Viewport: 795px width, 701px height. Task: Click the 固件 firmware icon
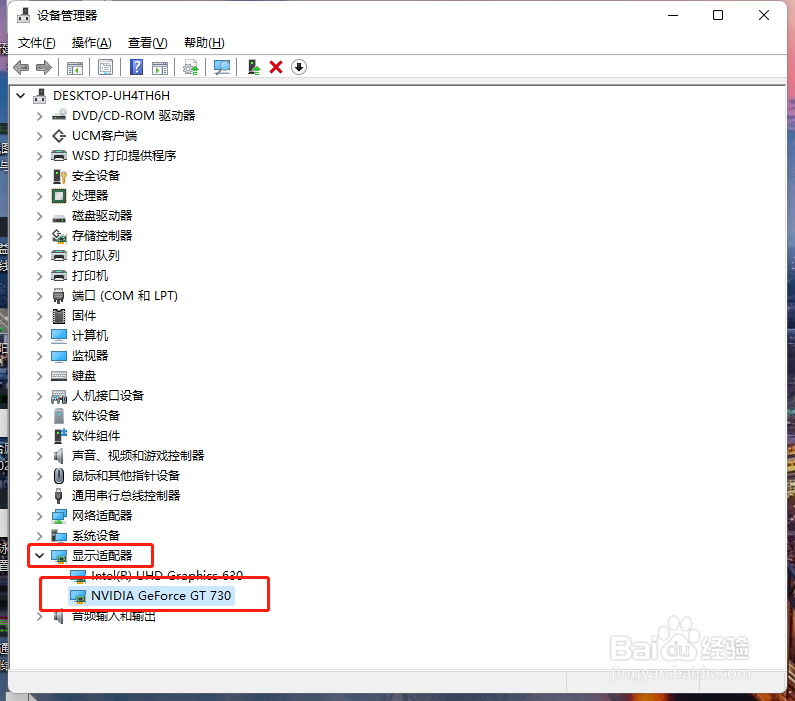(59, 316)
